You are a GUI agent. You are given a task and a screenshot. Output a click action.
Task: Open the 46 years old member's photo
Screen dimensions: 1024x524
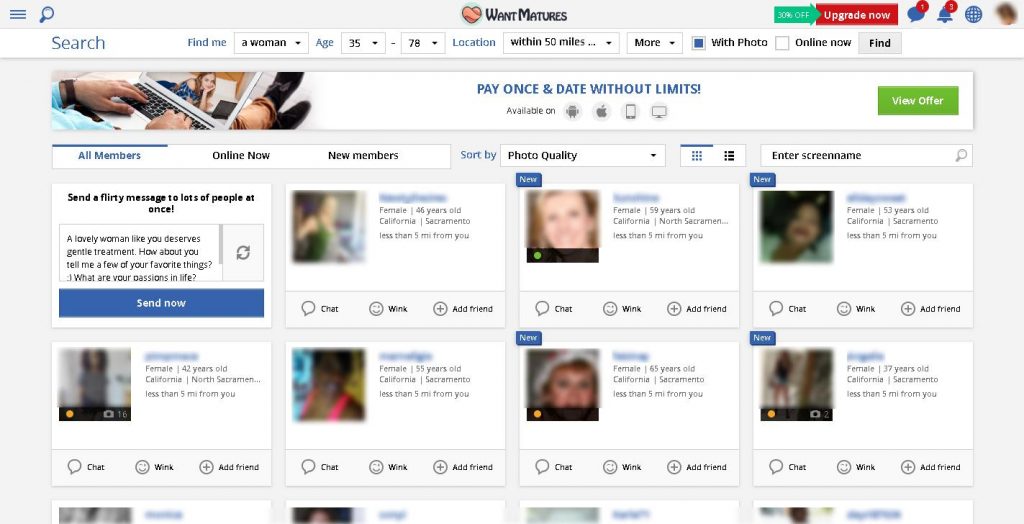tap(328, 227)
